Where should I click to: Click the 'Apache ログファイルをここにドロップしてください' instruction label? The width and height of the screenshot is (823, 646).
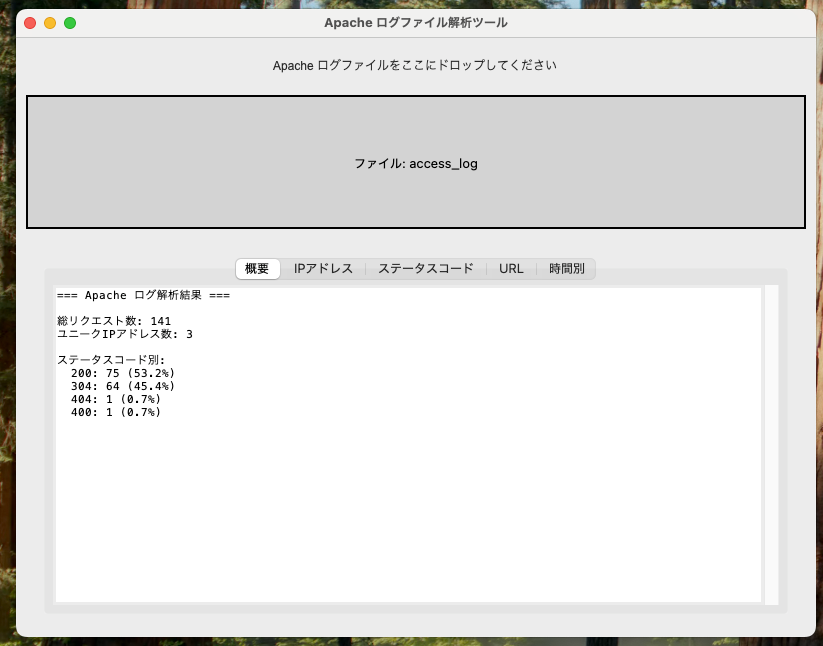(x=415, y=66)
